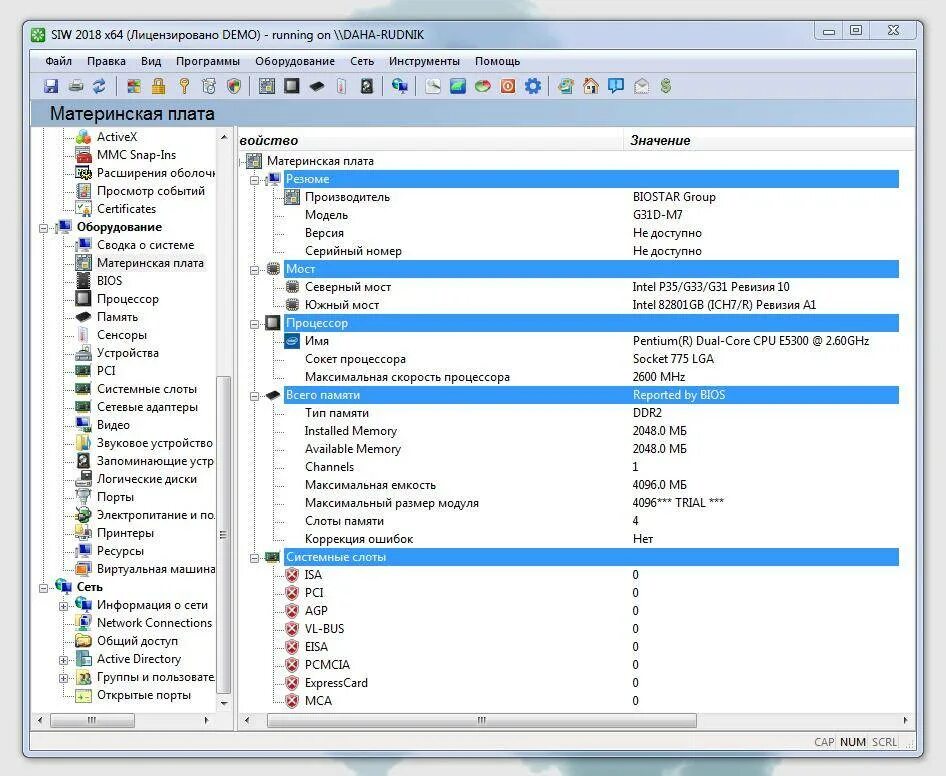Select Процессор in the left tree

pyautogui.click(x=128, y=299)
